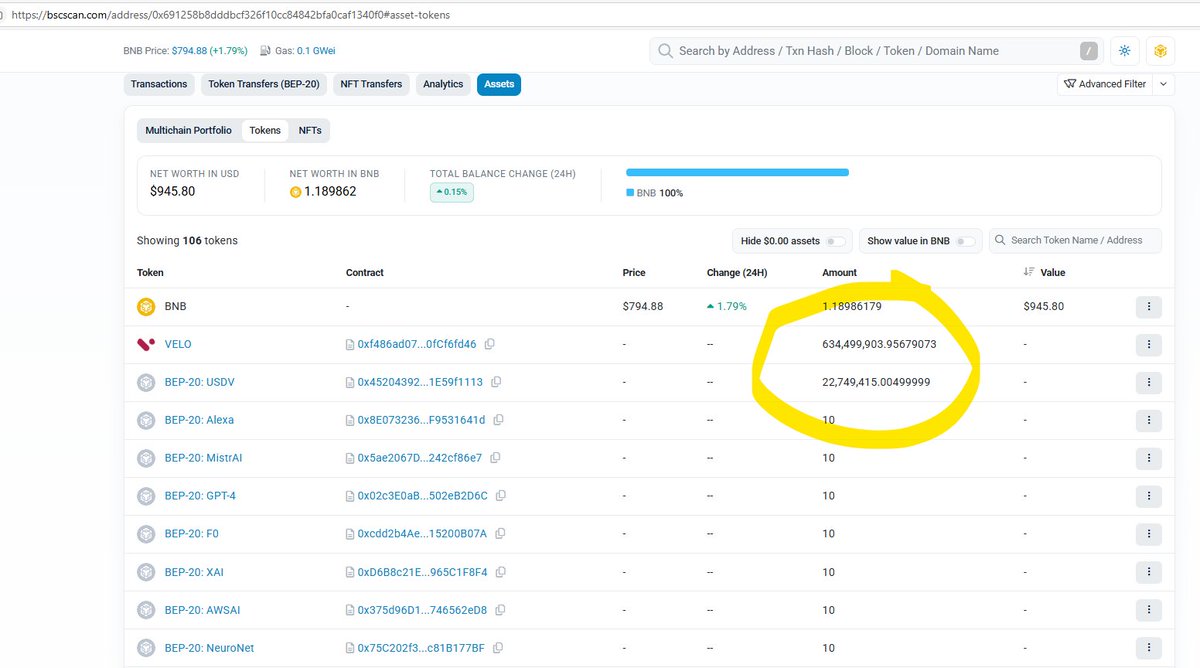Open the three-dot menu for USDV row

[x=1149, y=382]
